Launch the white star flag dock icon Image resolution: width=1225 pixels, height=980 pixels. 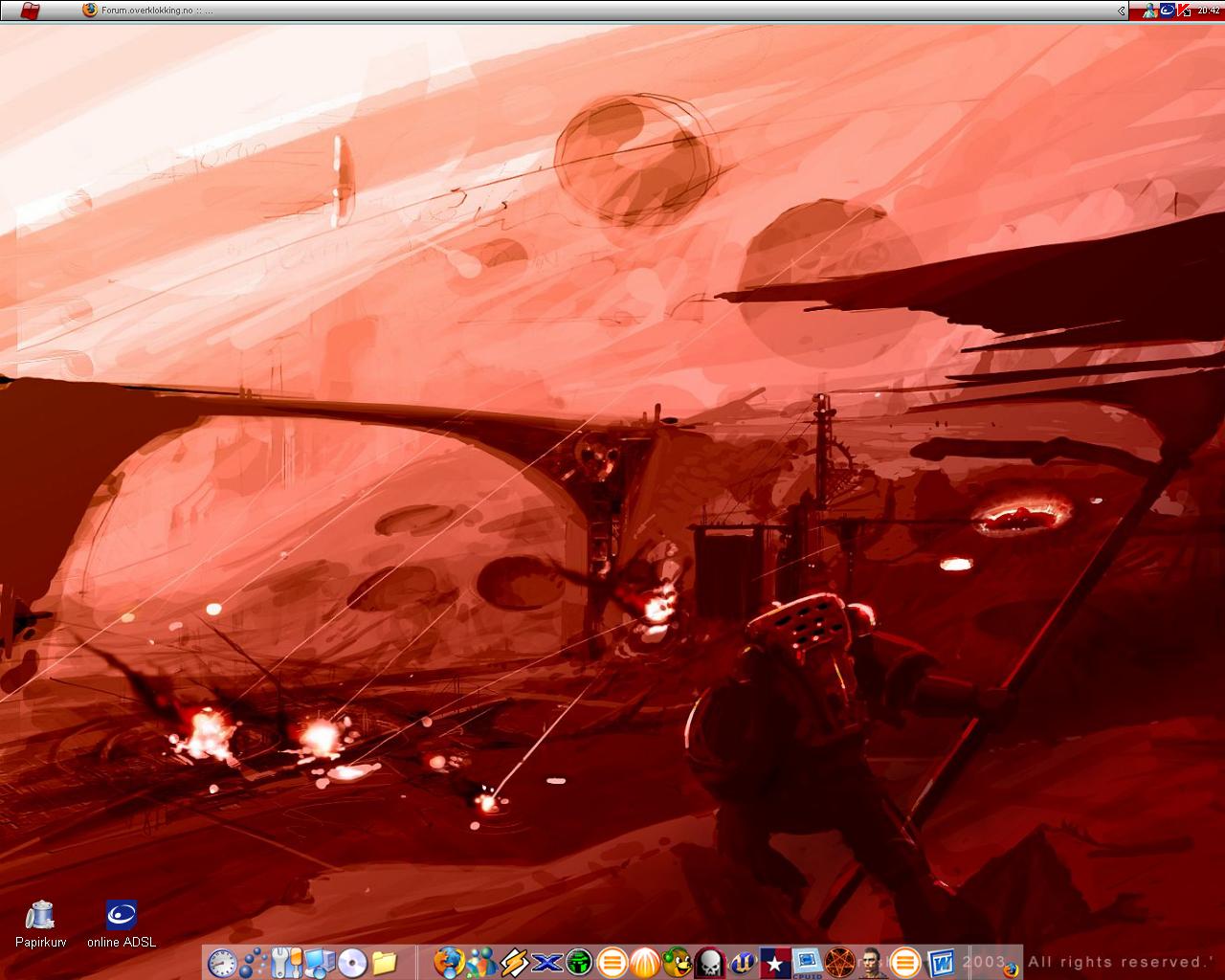[x=775, y=962]
